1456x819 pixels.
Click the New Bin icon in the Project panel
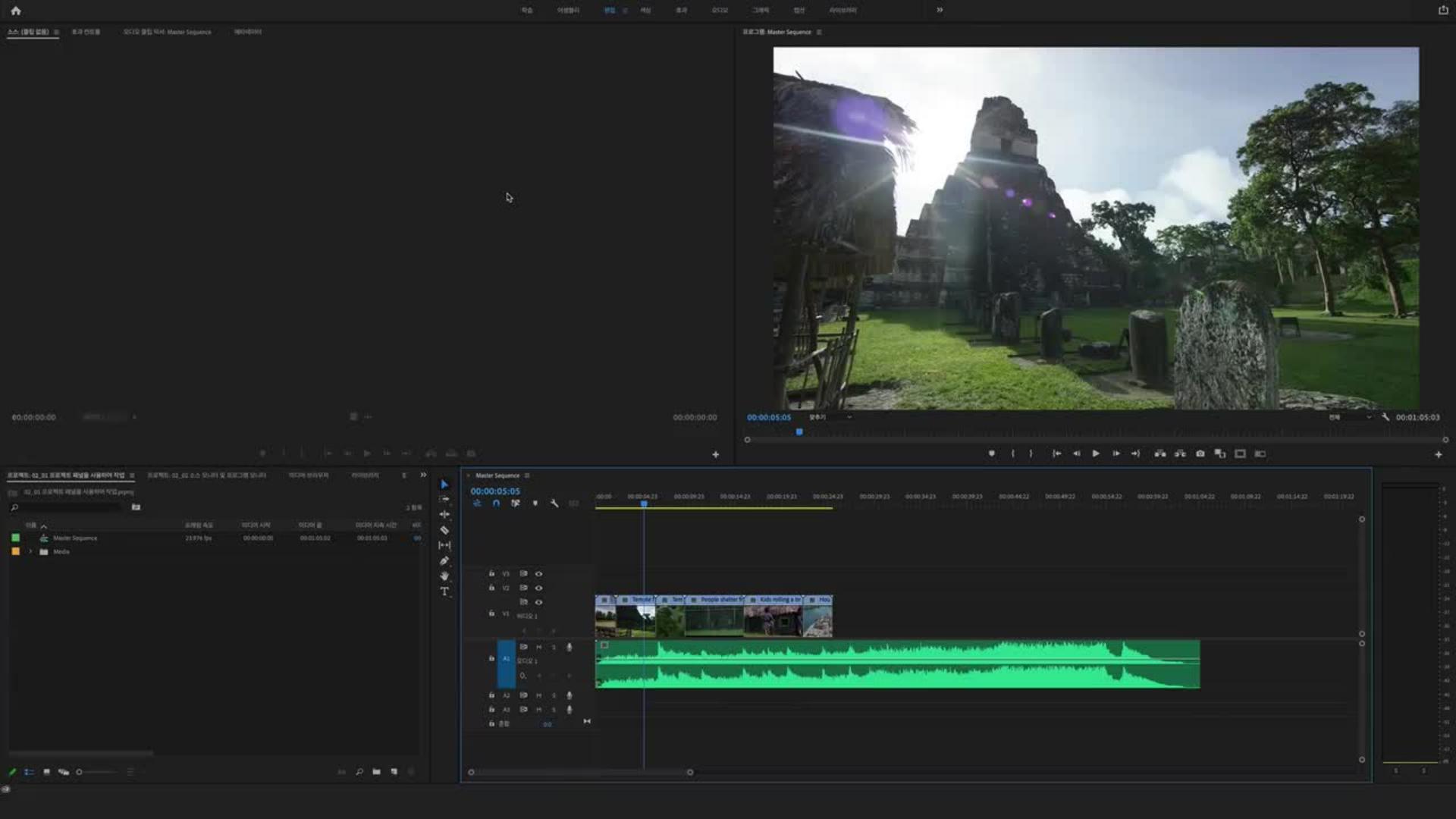click(376, 772)
